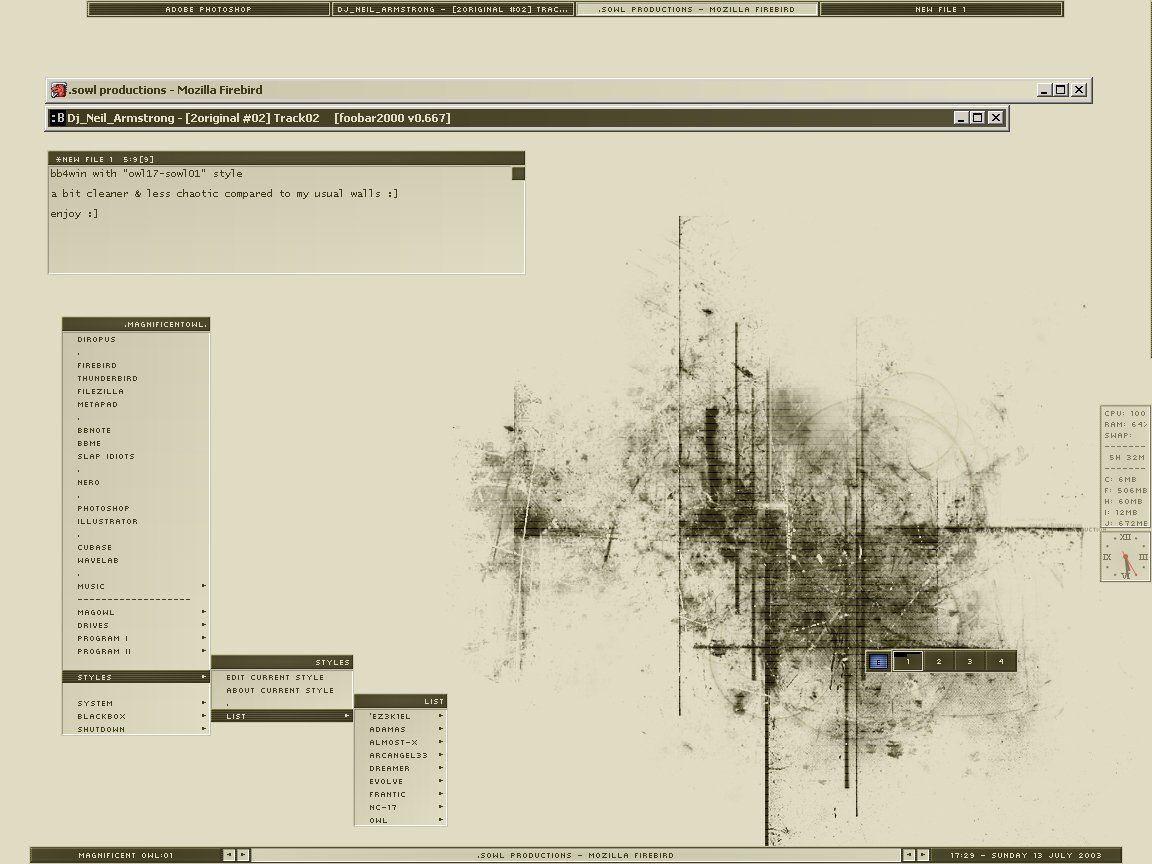This screenshot has width=1152, height=864.
Task: Switch to Dj_Neil_Armstrong task in the top taskbar
Action: click(x=453, y=10)
